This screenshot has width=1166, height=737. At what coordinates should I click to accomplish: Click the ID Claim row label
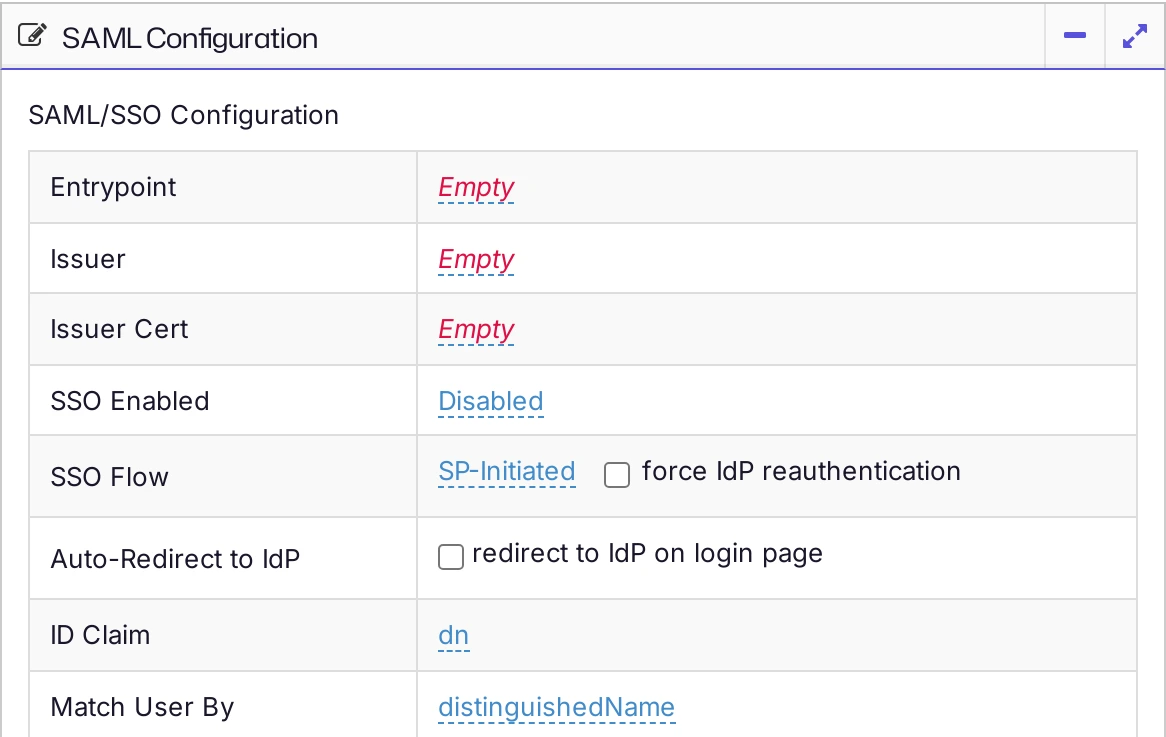point(100,635)
